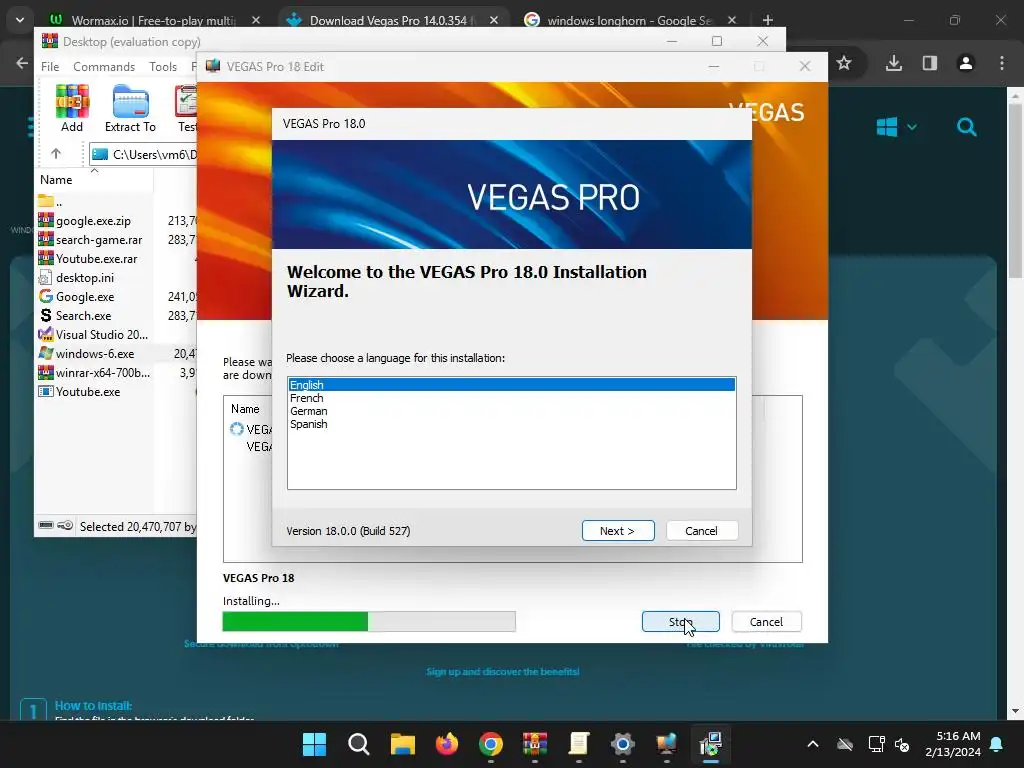
Task: Open the Tools menu in WinRAR
Action: (163, 67)
